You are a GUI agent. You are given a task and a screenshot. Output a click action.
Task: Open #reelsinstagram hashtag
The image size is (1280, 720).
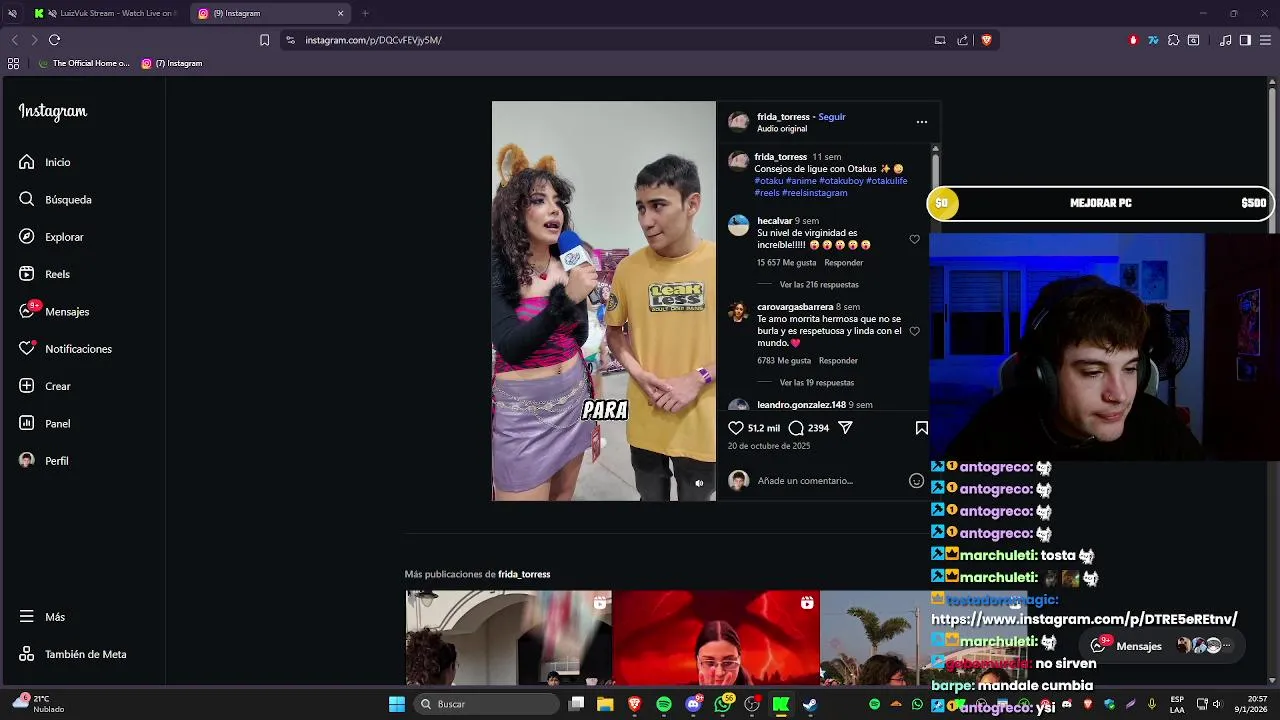point(815,193)
